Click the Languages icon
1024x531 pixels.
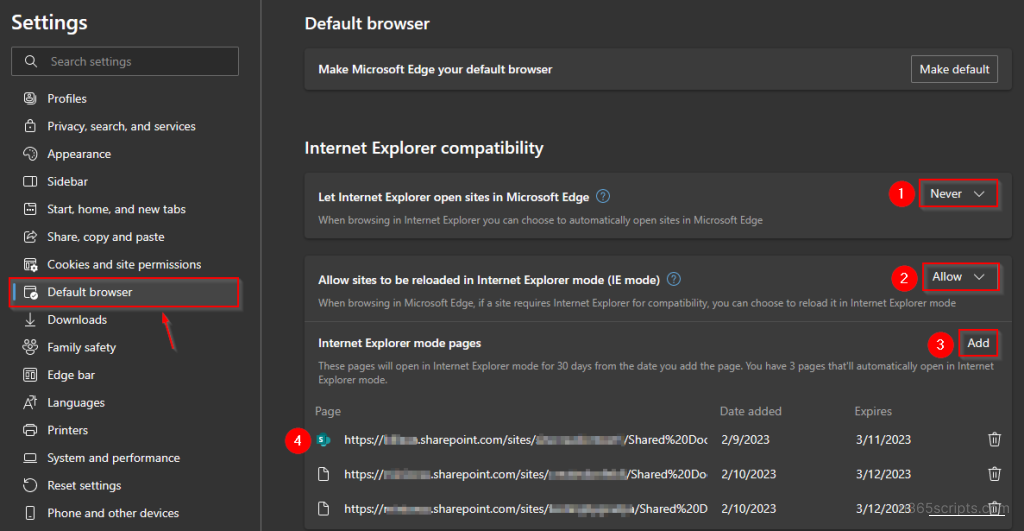(x=30, y=403)
